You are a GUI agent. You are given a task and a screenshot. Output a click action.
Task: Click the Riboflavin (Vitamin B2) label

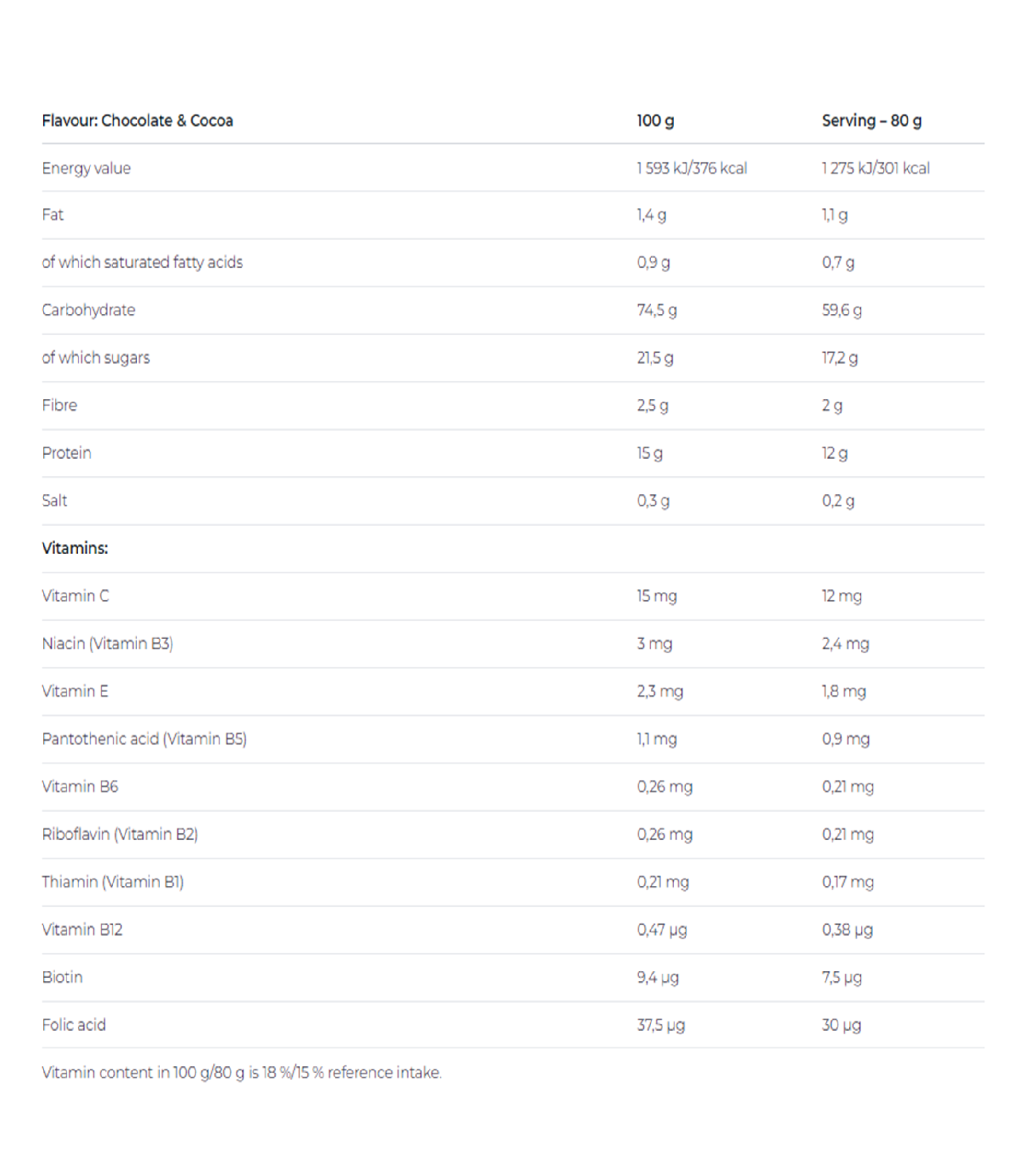pyautogui.click(x=120, y=834)
